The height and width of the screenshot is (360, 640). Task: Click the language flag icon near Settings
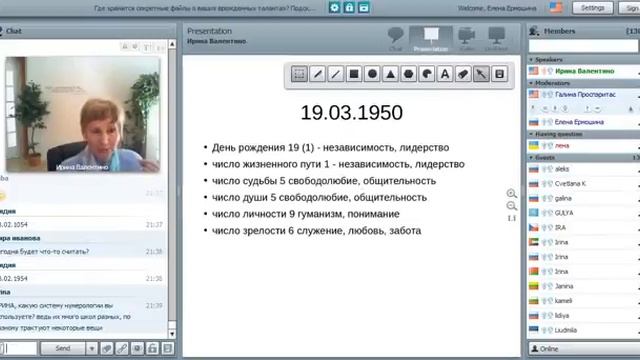tap(556, 7)
